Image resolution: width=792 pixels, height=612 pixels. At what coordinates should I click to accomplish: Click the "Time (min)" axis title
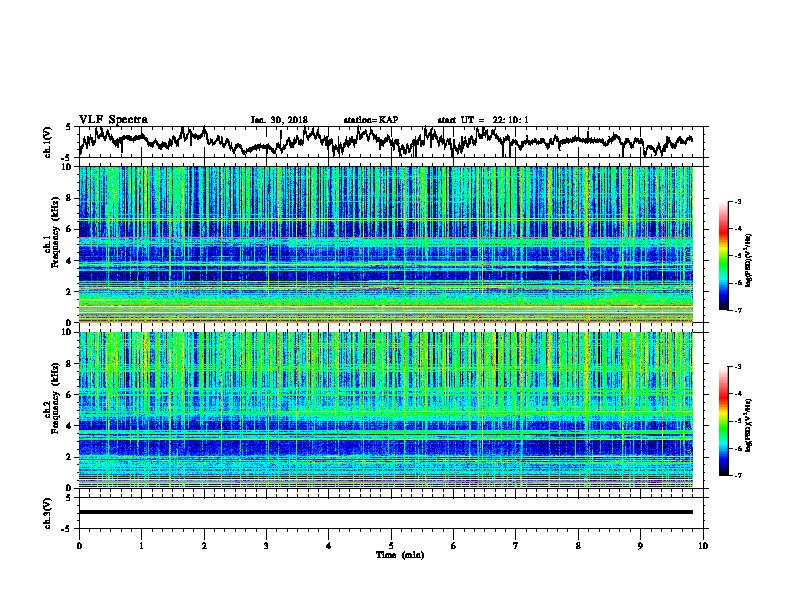point(400,555)
